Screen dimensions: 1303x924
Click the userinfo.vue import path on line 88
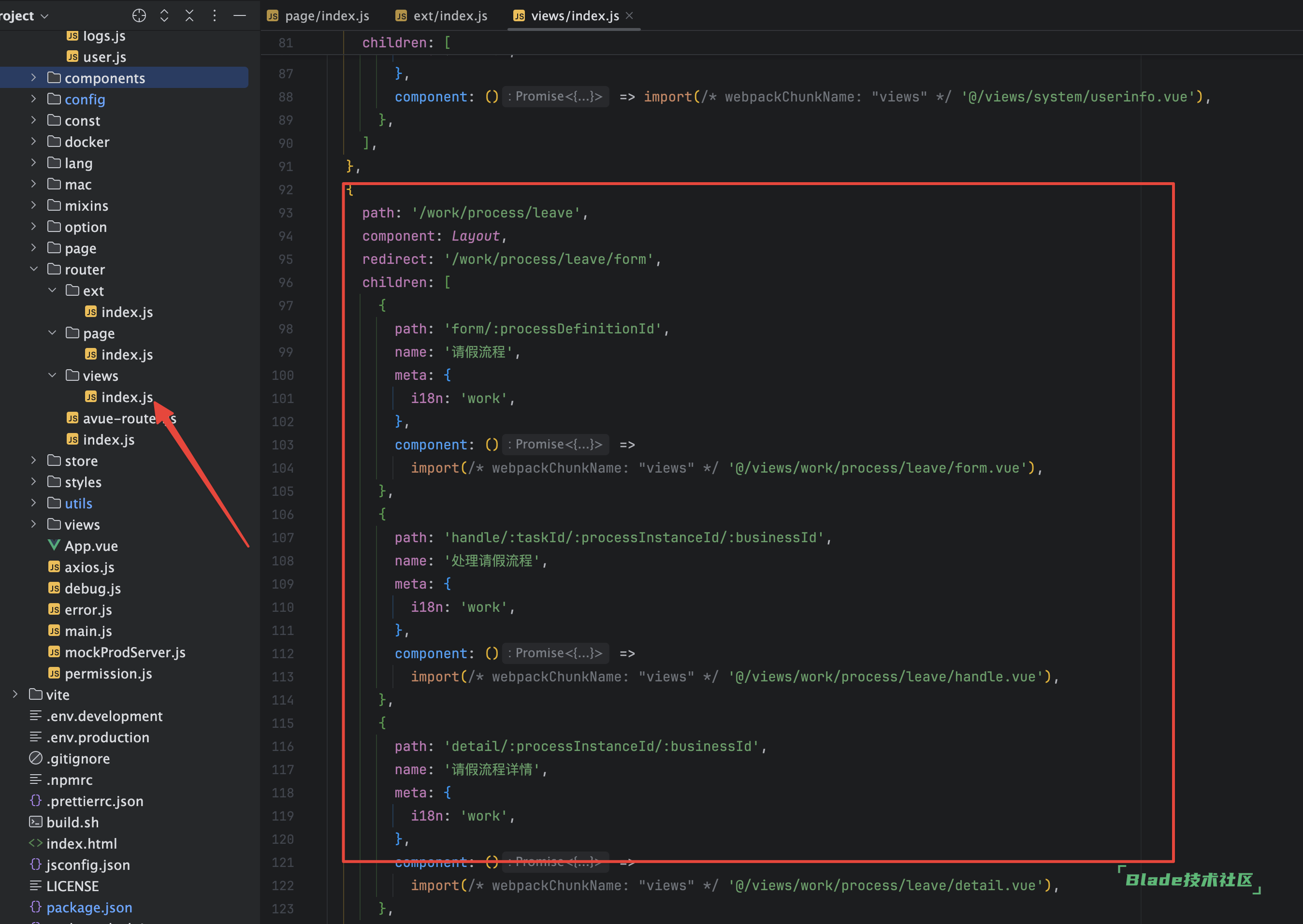click(x=1078, y=97)
